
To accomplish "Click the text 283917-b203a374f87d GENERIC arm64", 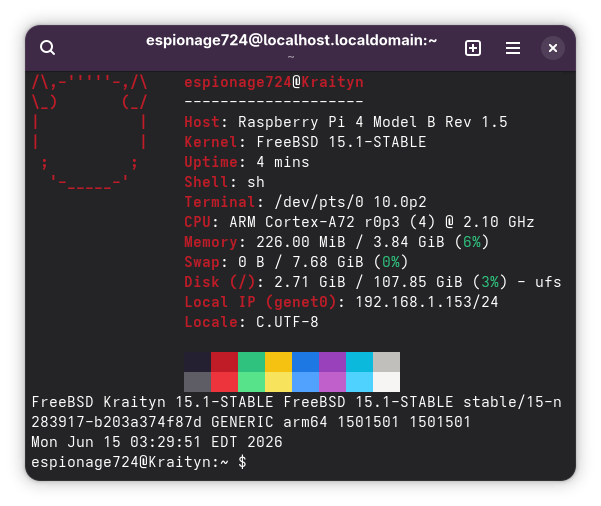I will 179,422.
